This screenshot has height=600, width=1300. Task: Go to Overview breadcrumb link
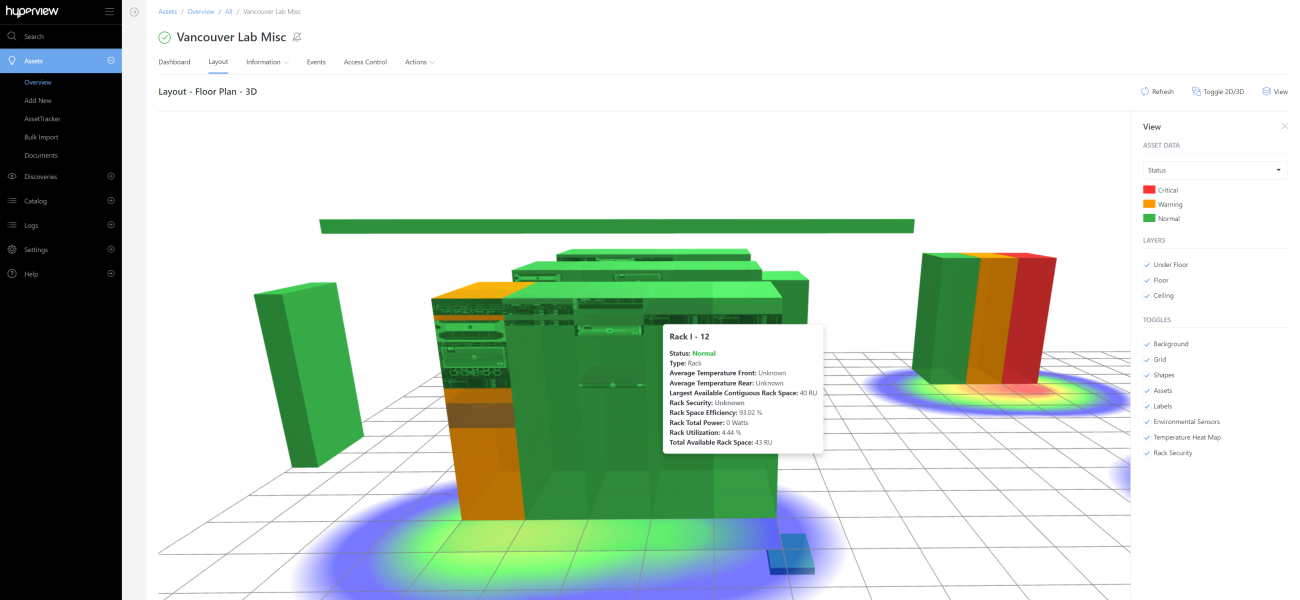click(x=201, y=11)
